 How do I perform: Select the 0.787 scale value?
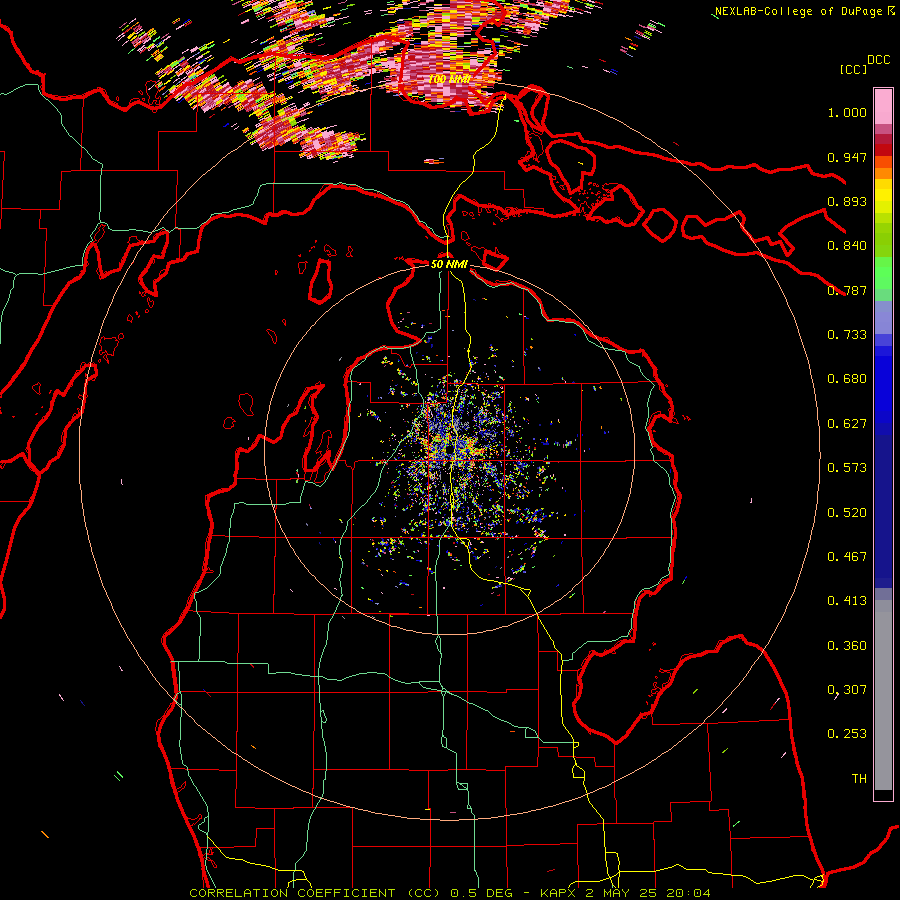click(847, 290)
